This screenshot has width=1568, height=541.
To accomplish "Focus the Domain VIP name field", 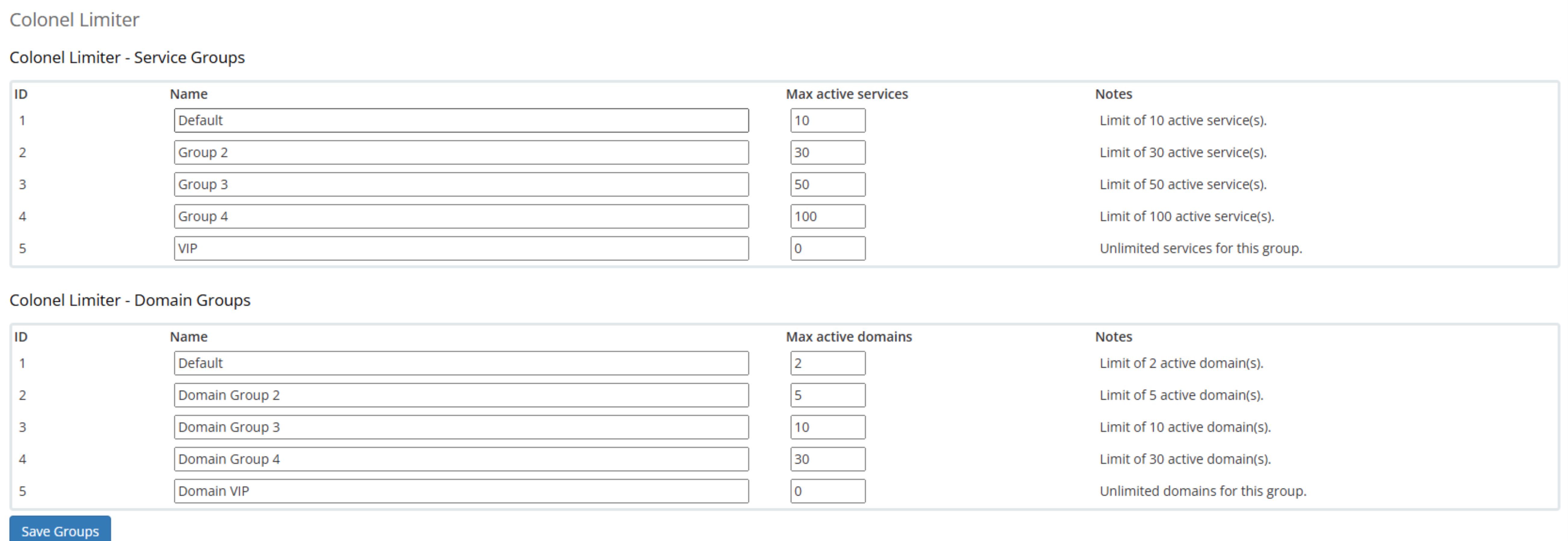I will coord(461,491).
